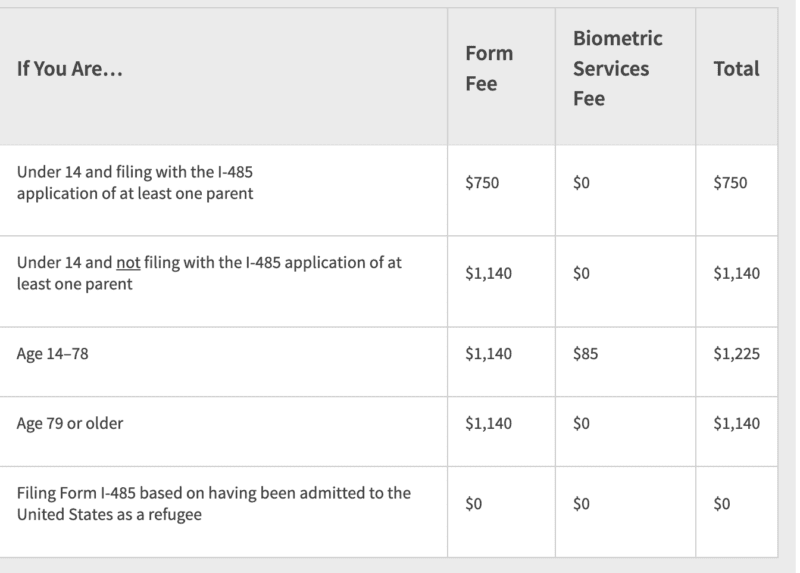
Task: Click total for the age 79 or older row
Action: (736, 423)
